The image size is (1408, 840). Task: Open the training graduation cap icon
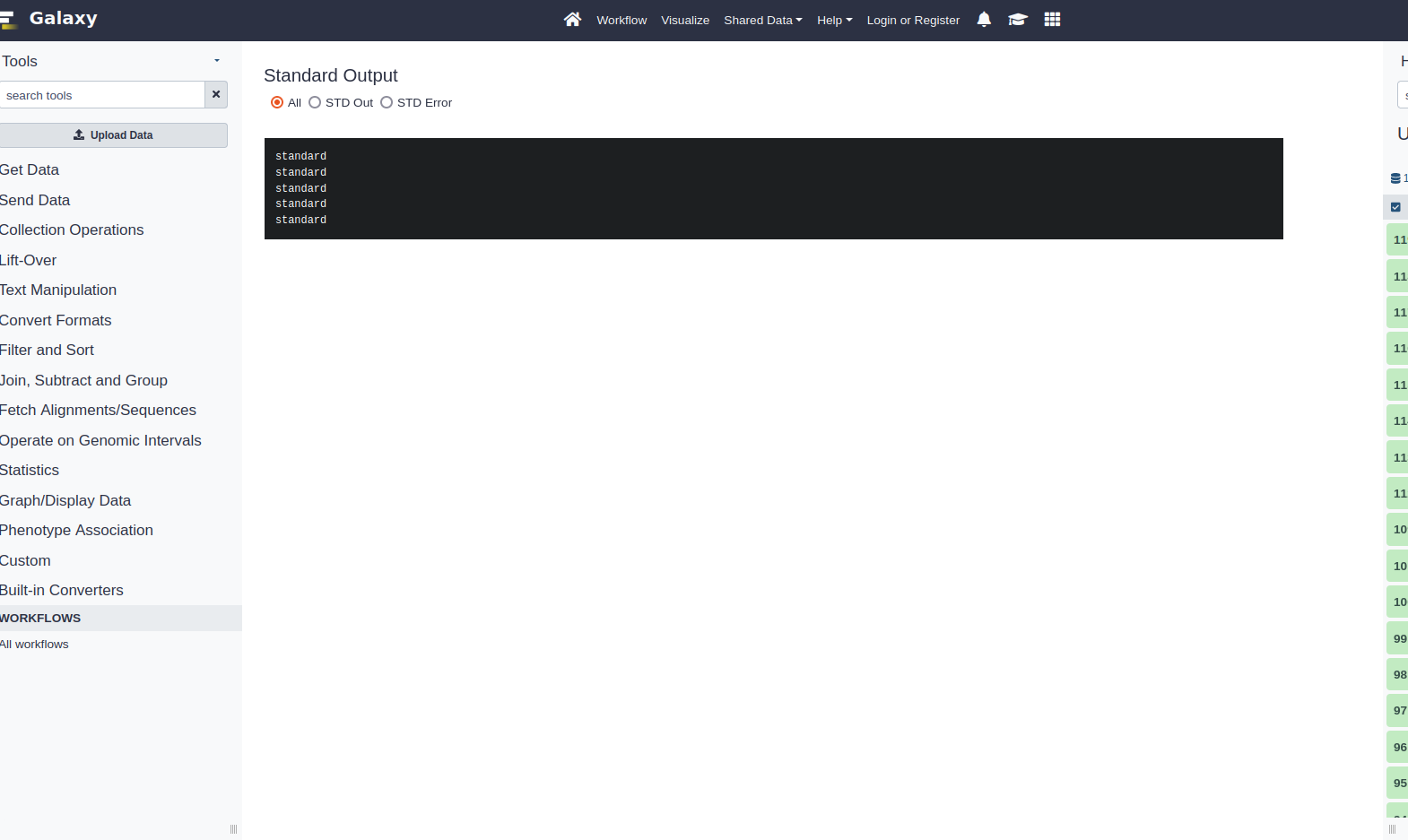[x=1017, y=20]
